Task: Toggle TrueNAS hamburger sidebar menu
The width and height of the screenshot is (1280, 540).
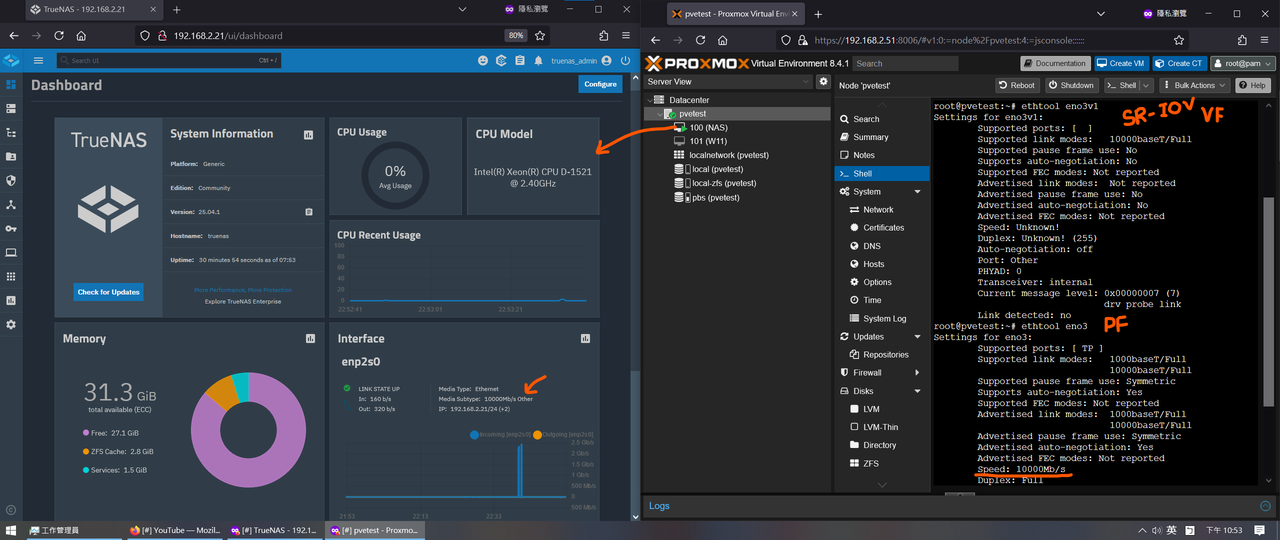Action: [x=38, y=60]
